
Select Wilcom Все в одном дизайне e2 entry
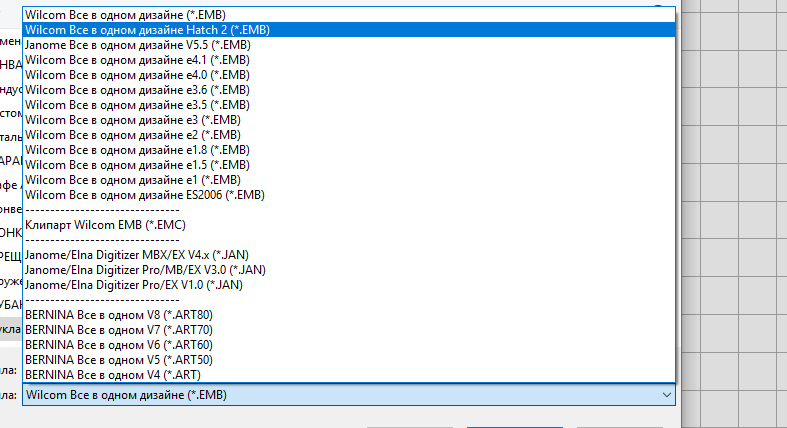point(349,135)
